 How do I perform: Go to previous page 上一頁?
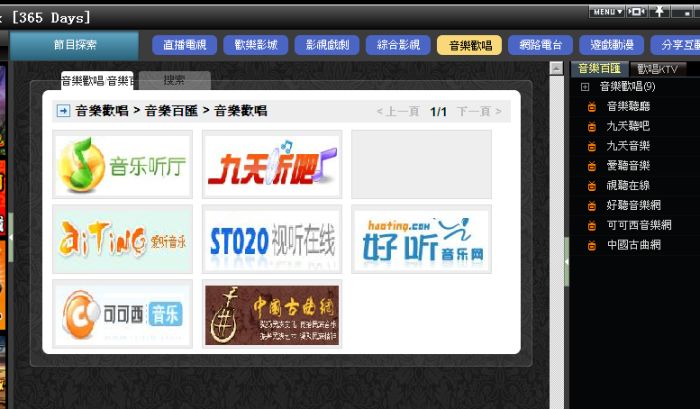pyautogui.click(x=398, y=111)
